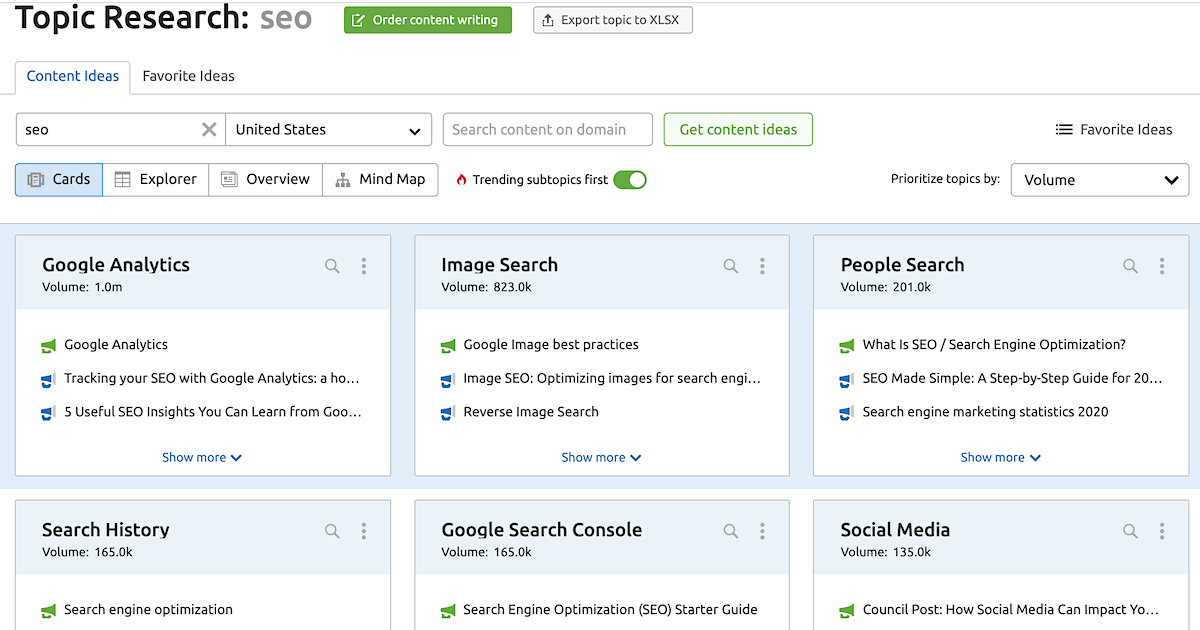Open Reverse Image Search headline
Screen dimensions: 1200x630
(531, 411)
